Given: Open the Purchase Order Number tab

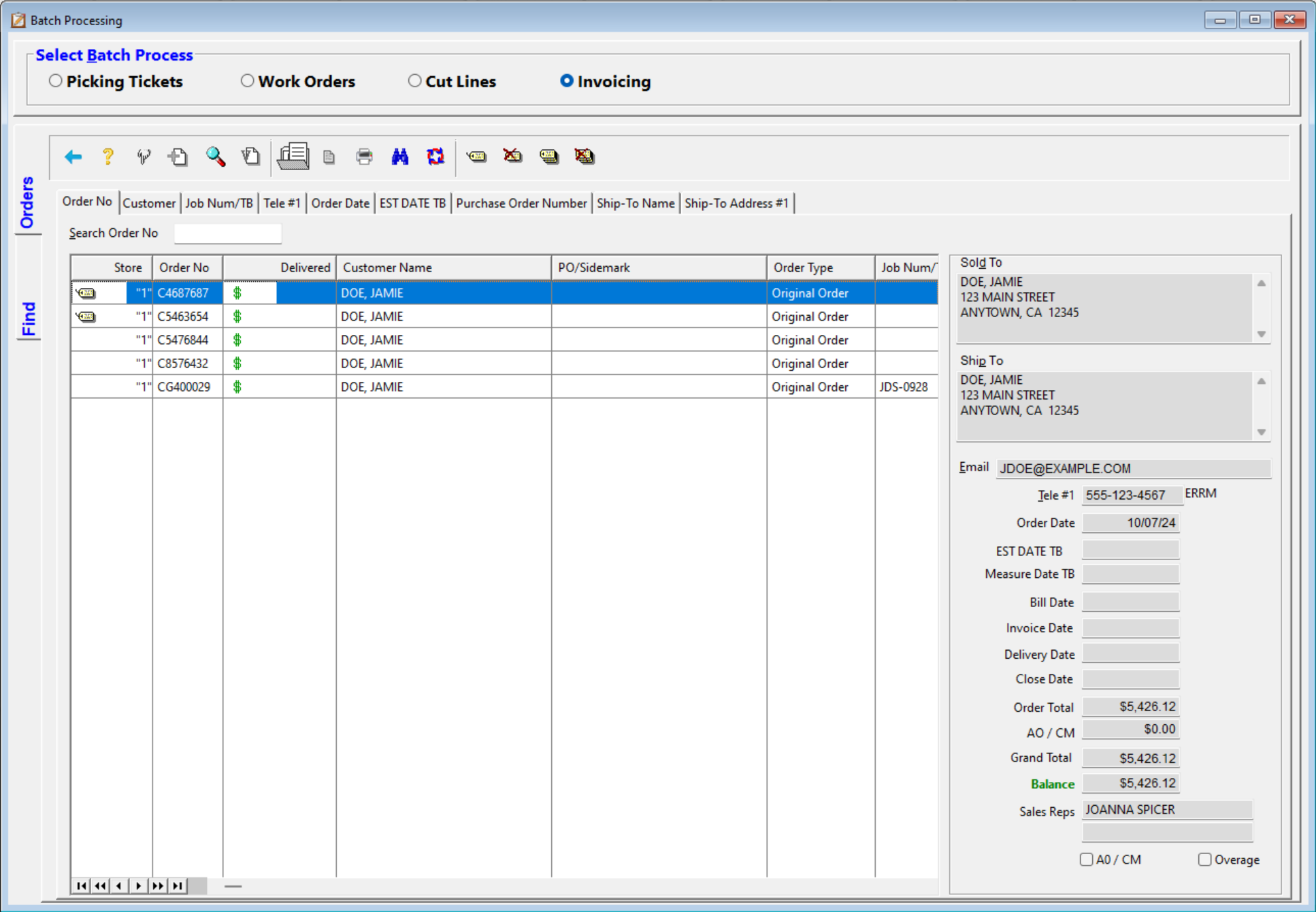Looking at the screenshot, I should coord(521,202).
